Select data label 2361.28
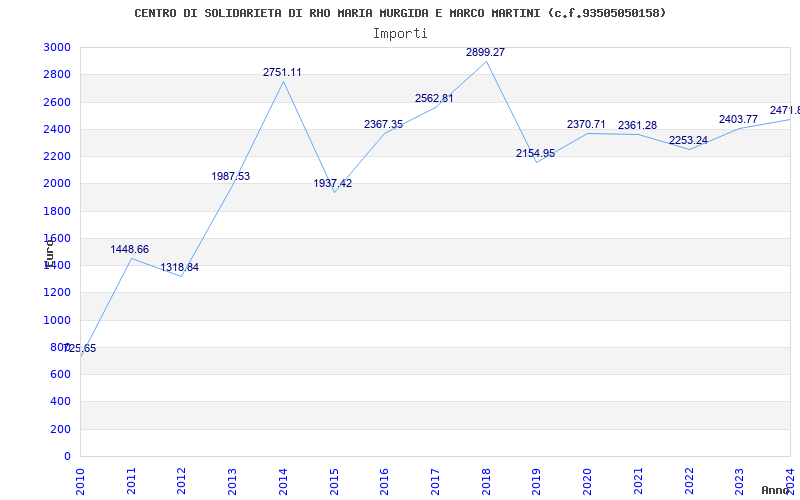800x500 pixels. click(637, 126)
